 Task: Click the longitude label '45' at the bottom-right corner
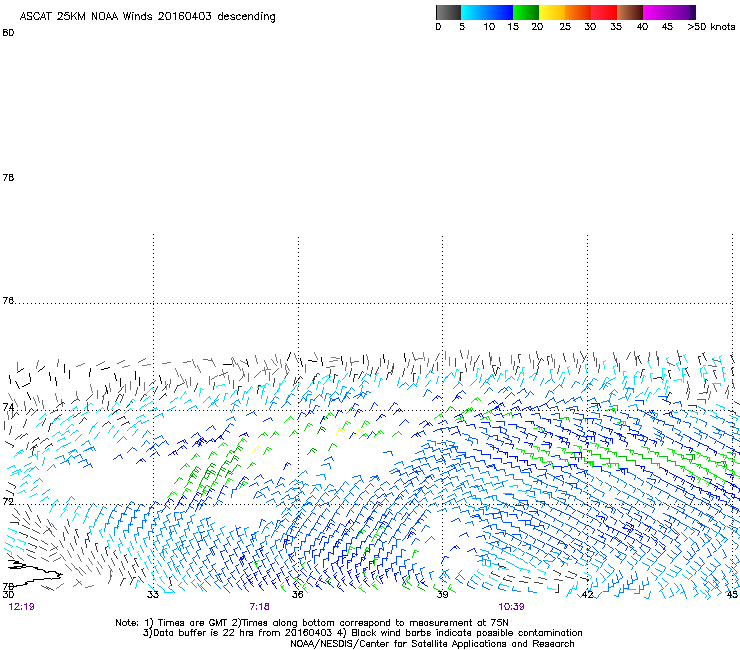(732, 594)
